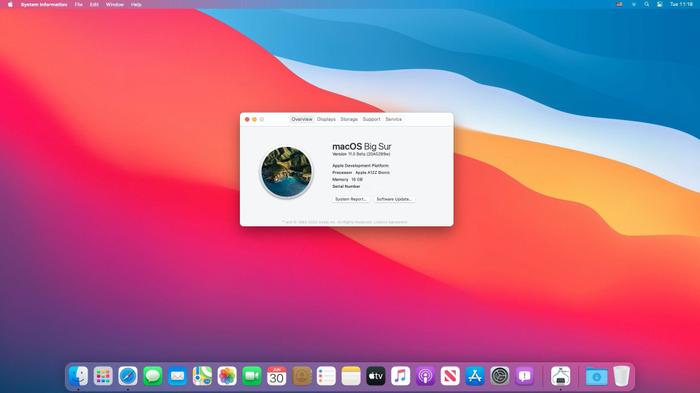Click the Software Update button
The image size is (700, 393).
coord(394,199)
